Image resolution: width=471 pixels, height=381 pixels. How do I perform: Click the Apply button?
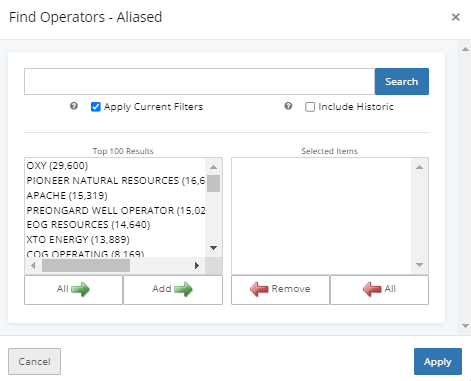438,362
